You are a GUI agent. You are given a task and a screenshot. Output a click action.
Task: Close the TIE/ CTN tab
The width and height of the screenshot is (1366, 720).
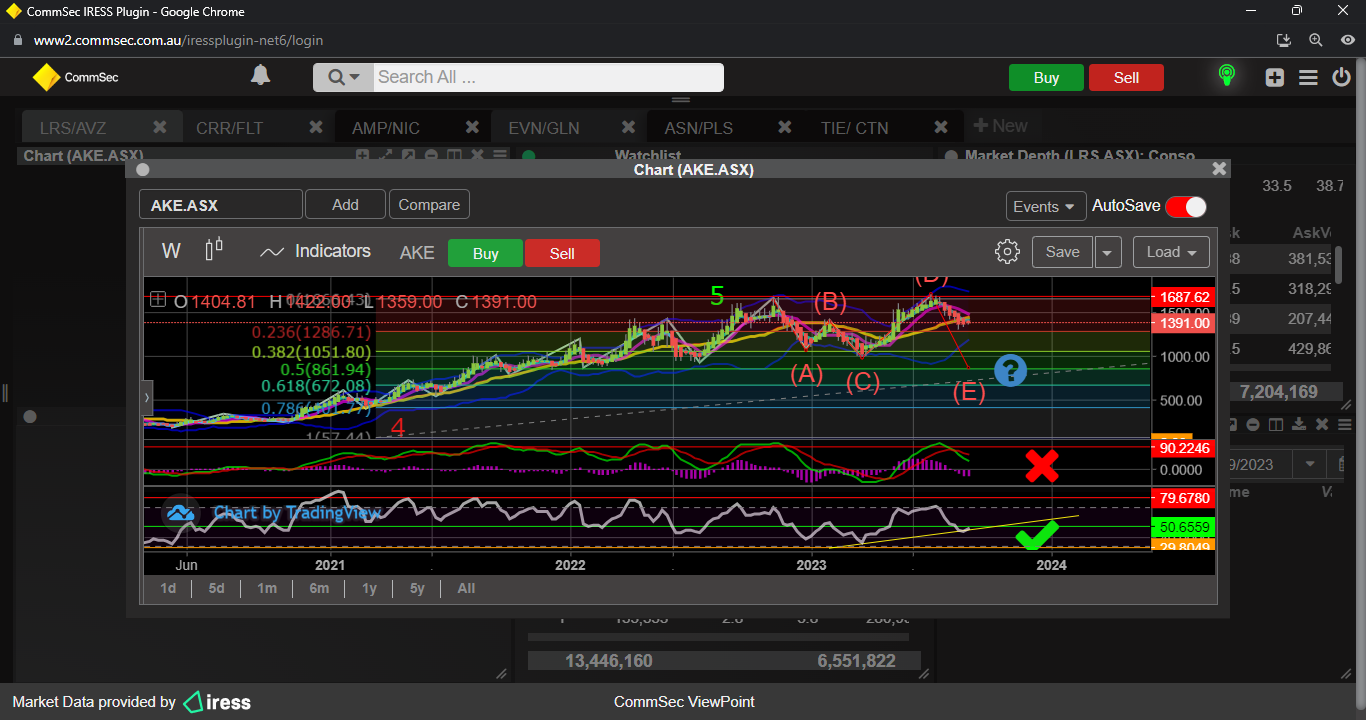[x=941, y=127]
